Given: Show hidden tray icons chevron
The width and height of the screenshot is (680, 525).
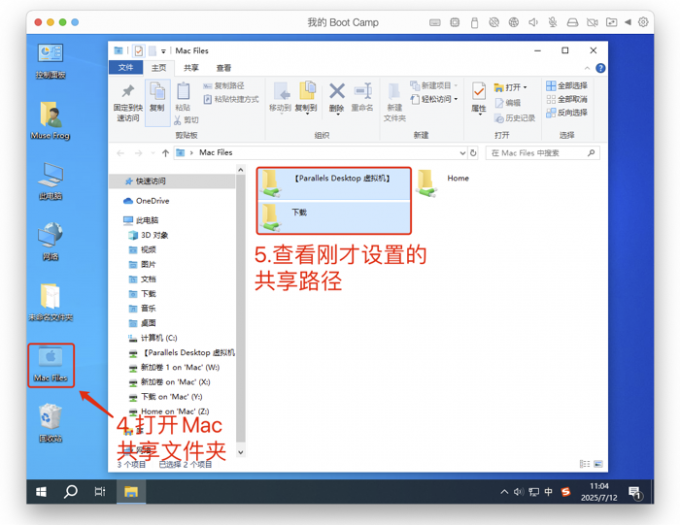Looking at the screenshot, I should [504, 492].
